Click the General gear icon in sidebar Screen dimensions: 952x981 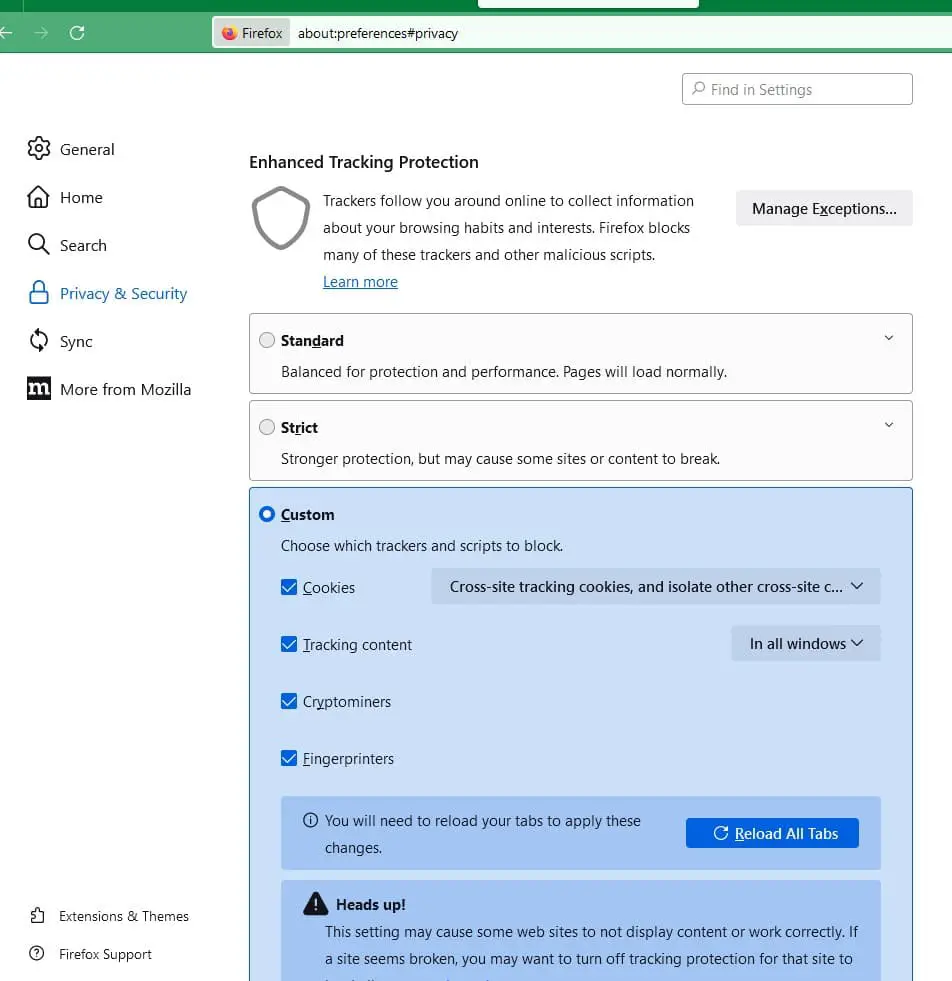38,149
